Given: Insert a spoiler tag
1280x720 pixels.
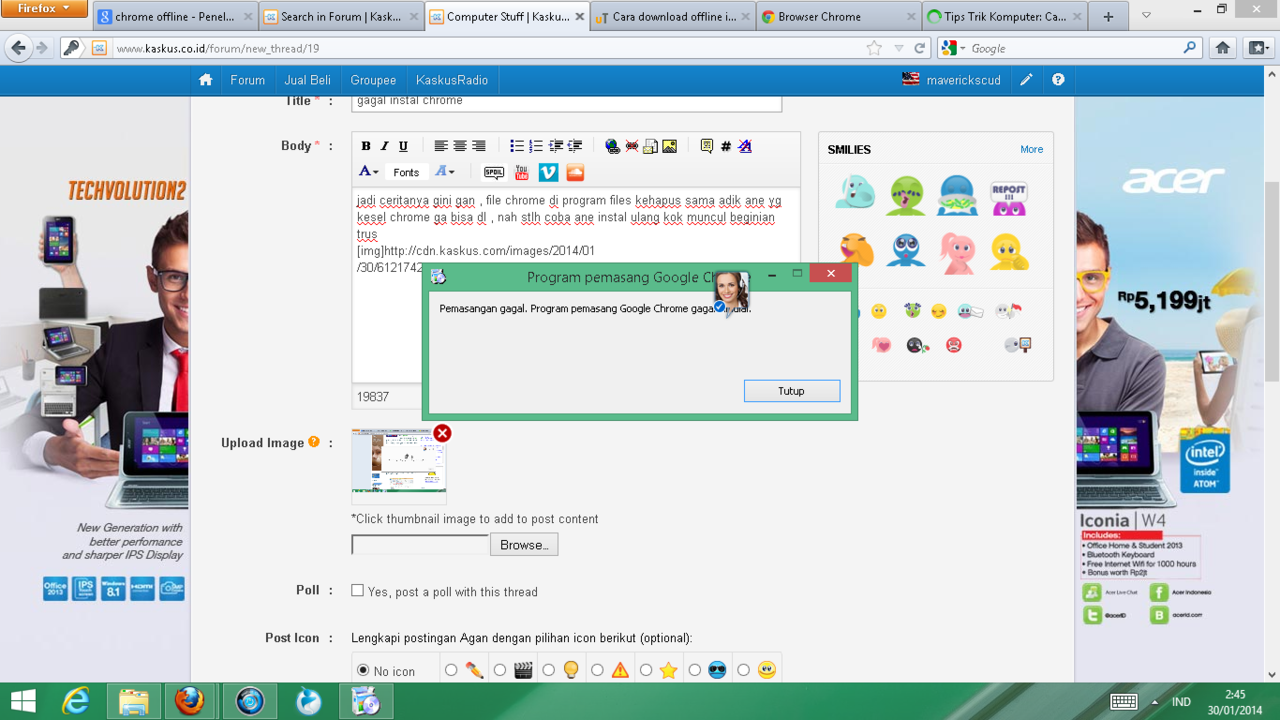Looking at the screenshot, I should [494, 172].
